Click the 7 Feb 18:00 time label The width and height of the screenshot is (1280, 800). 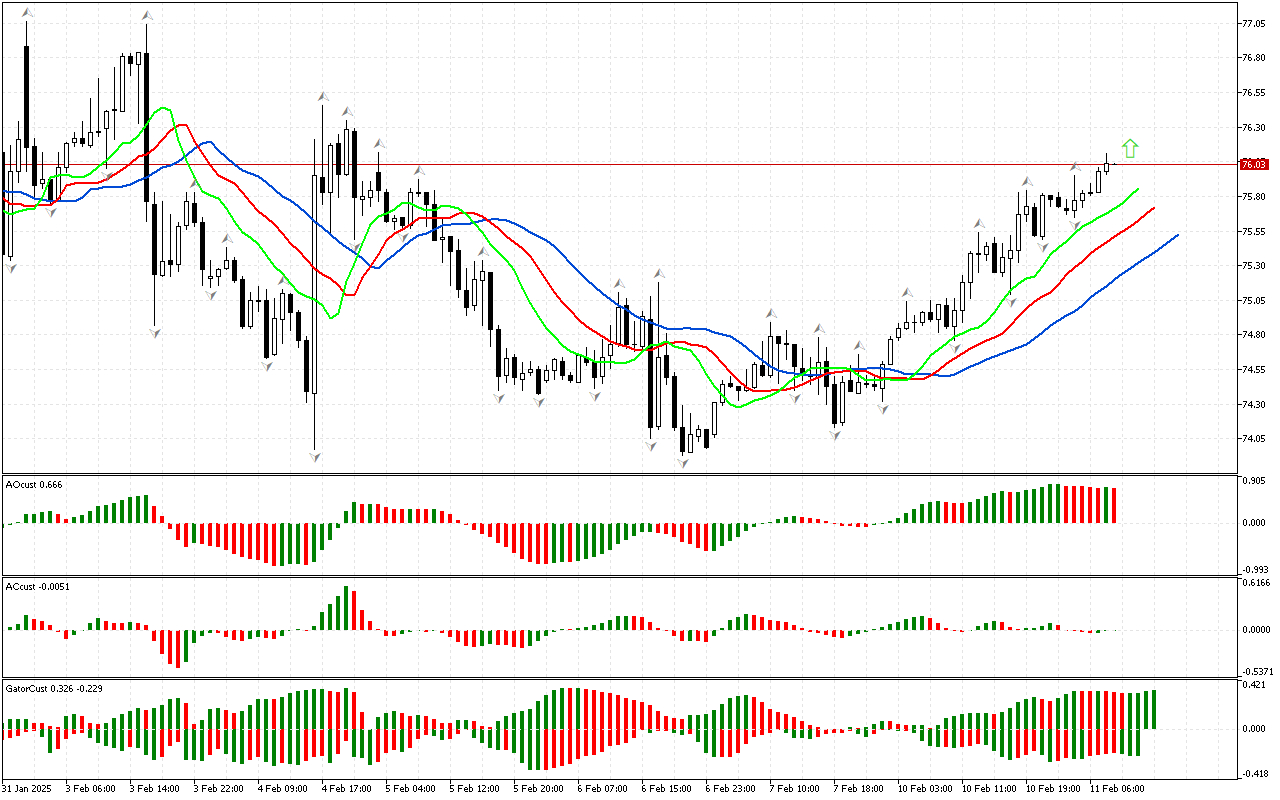(859, 789)
